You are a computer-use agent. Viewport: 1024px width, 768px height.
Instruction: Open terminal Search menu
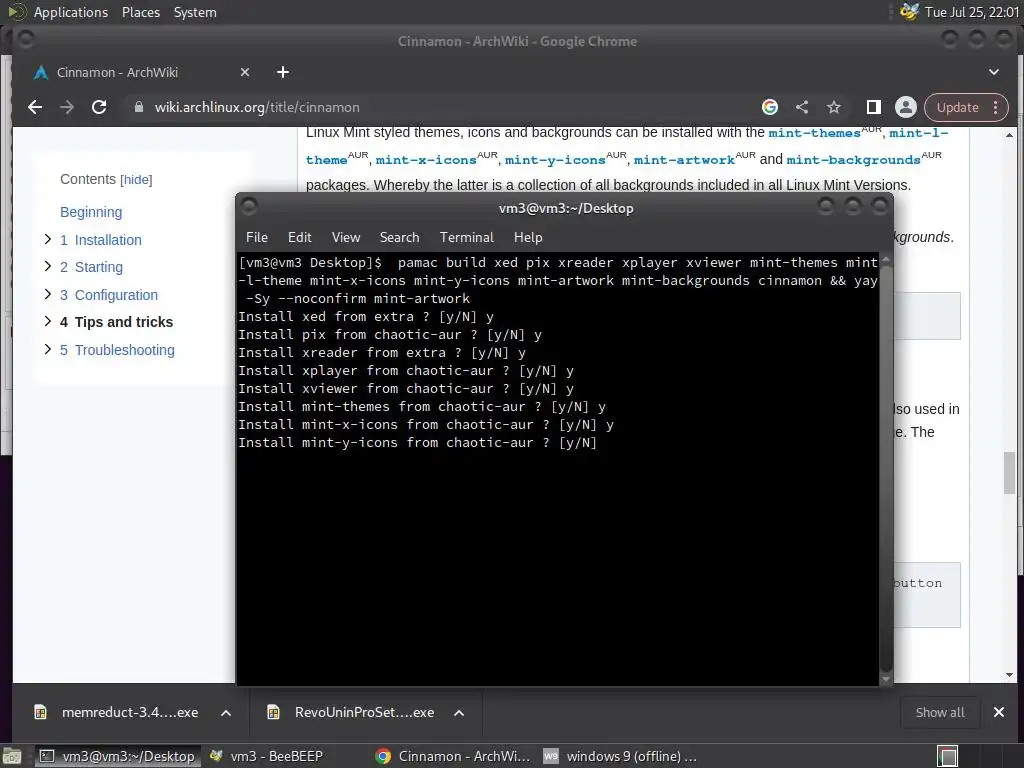(x=400, y=237)
